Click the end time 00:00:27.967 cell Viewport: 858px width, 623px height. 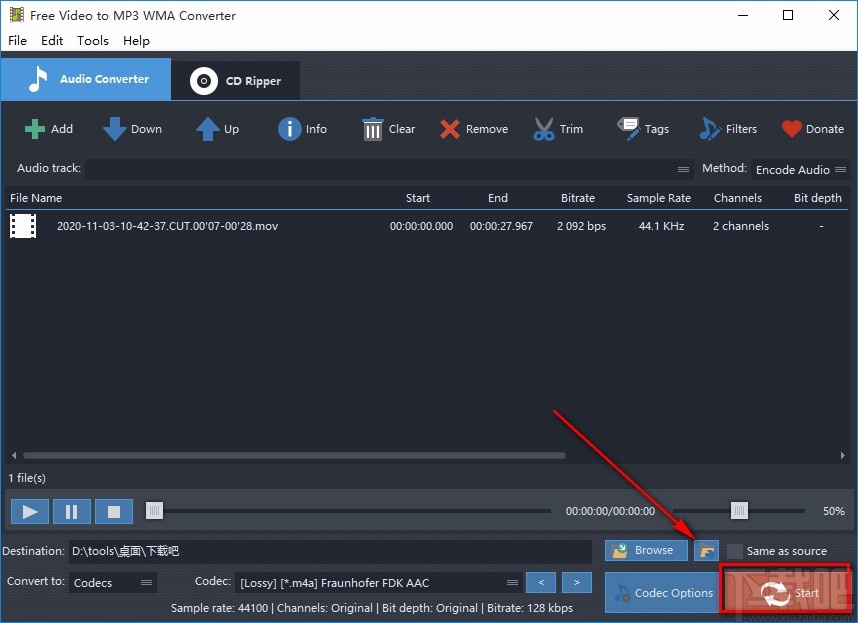coord(501,226)
